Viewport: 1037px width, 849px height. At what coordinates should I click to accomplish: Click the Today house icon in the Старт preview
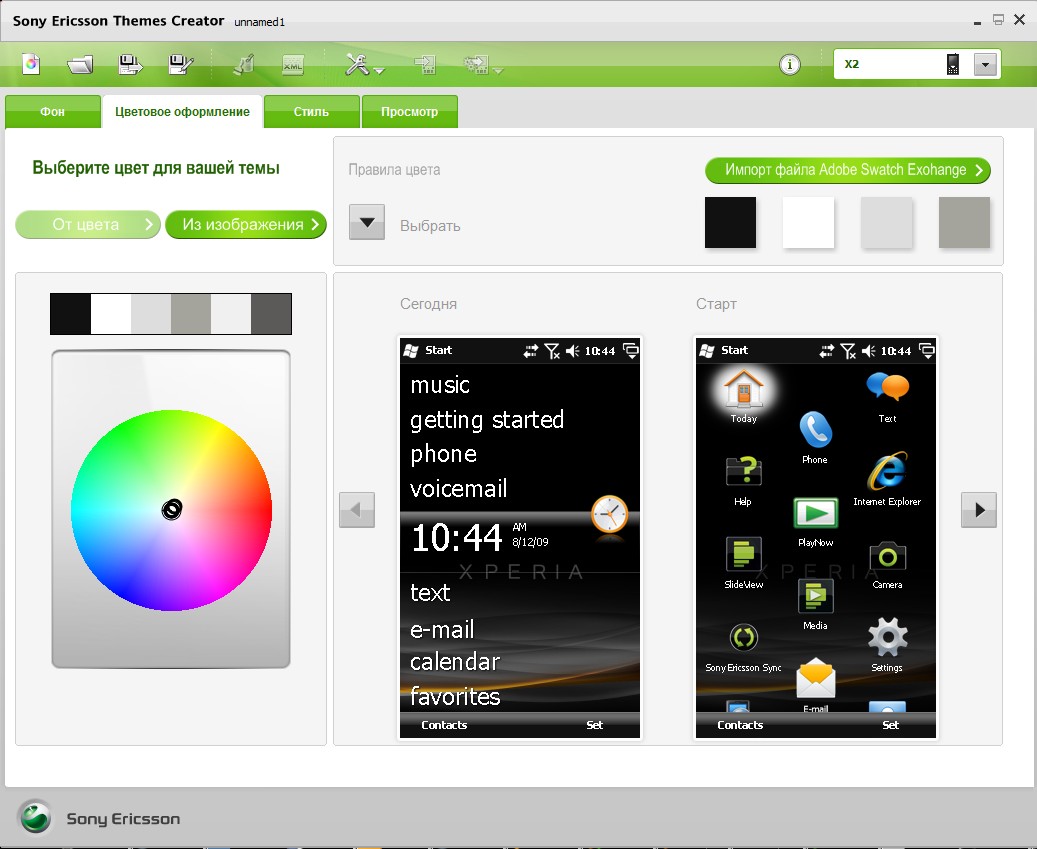(x=744, y=389)
